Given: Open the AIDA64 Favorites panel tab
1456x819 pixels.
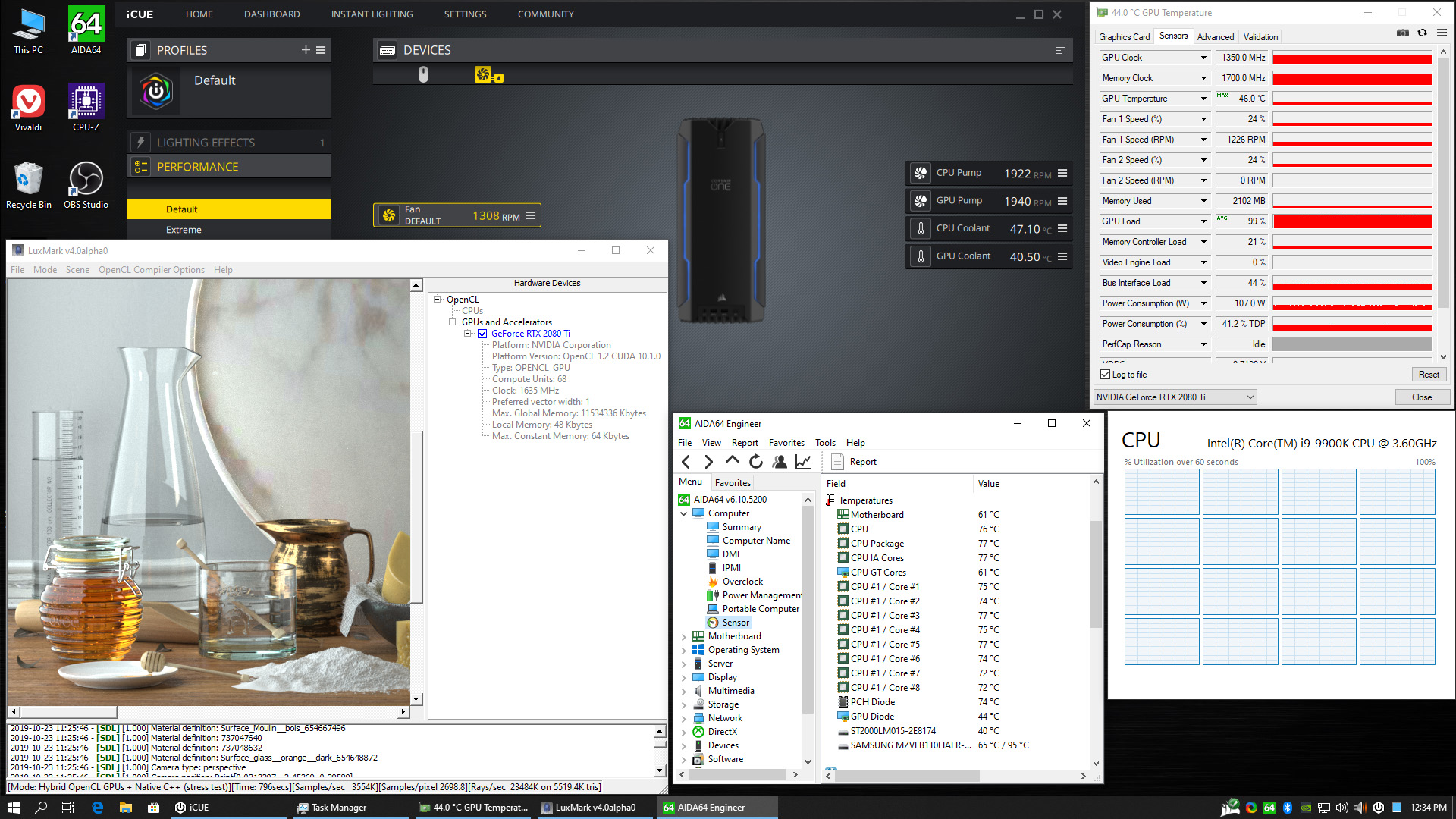Looking at the screenshot, I should click(x=733, y=482).
